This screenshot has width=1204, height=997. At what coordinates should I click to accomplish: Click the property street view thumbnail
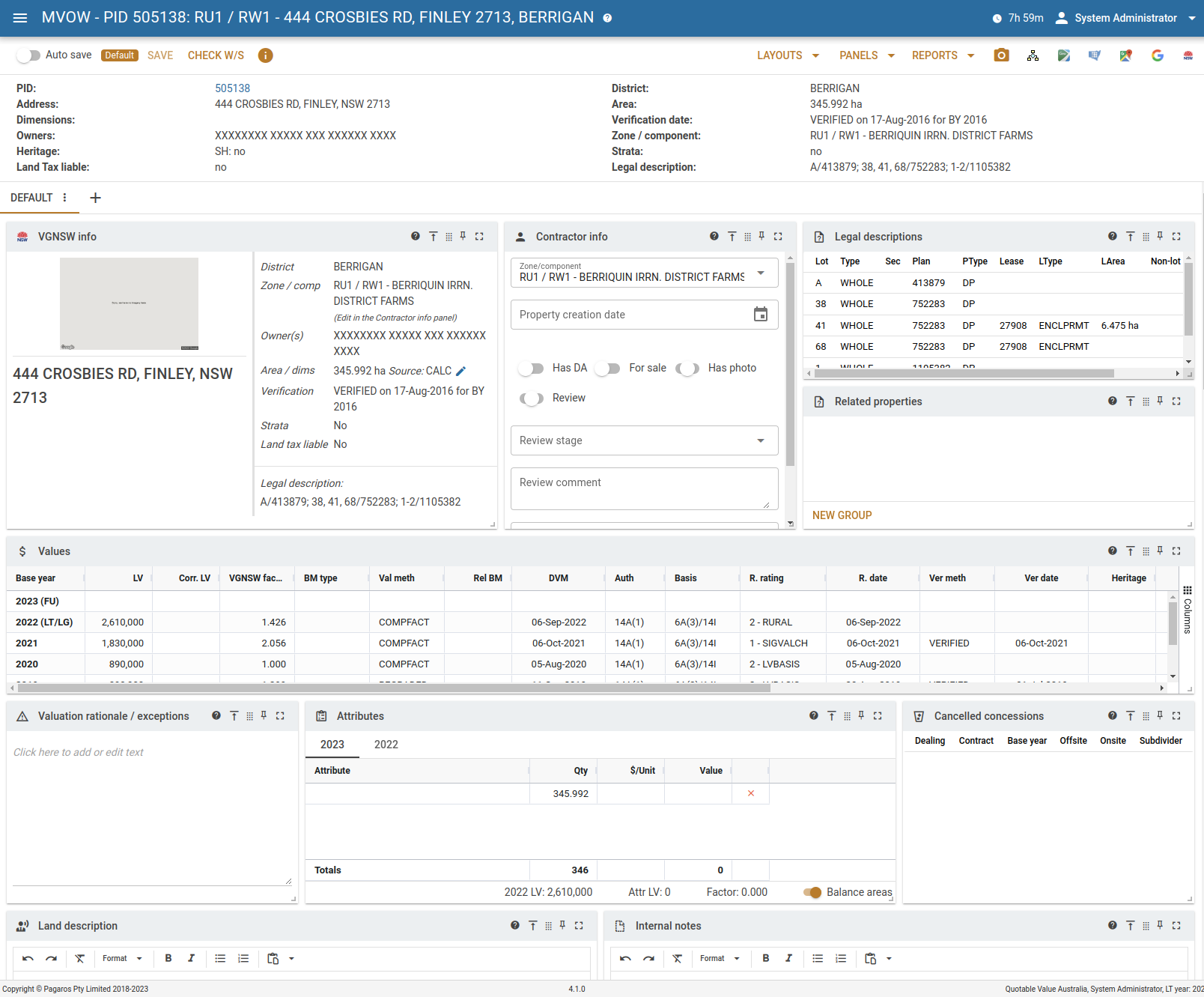coord(129,304)
